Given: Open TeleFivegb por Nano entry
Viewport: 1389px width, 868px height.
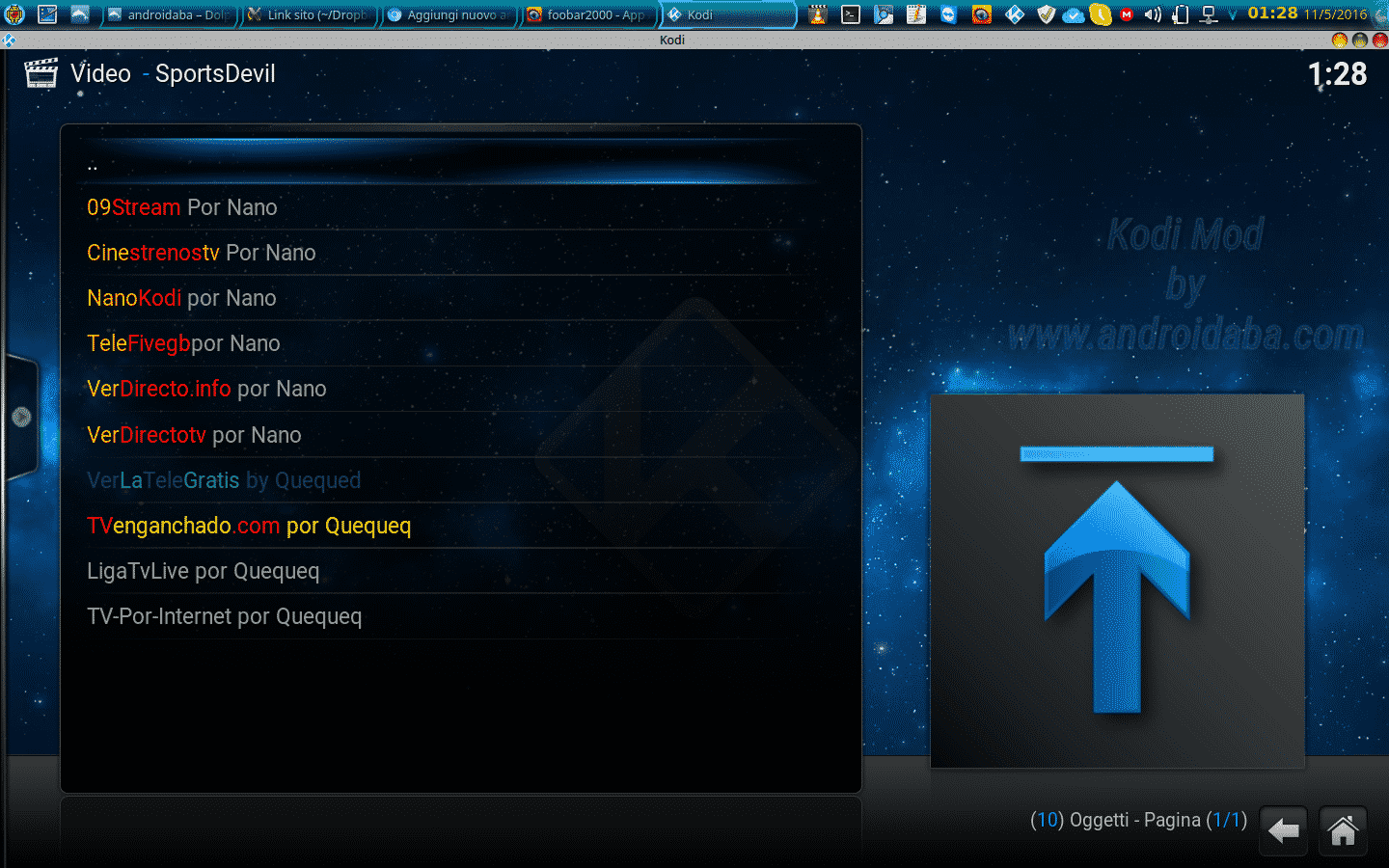Looking at the screenshot, I should click(x=460, y=343).
